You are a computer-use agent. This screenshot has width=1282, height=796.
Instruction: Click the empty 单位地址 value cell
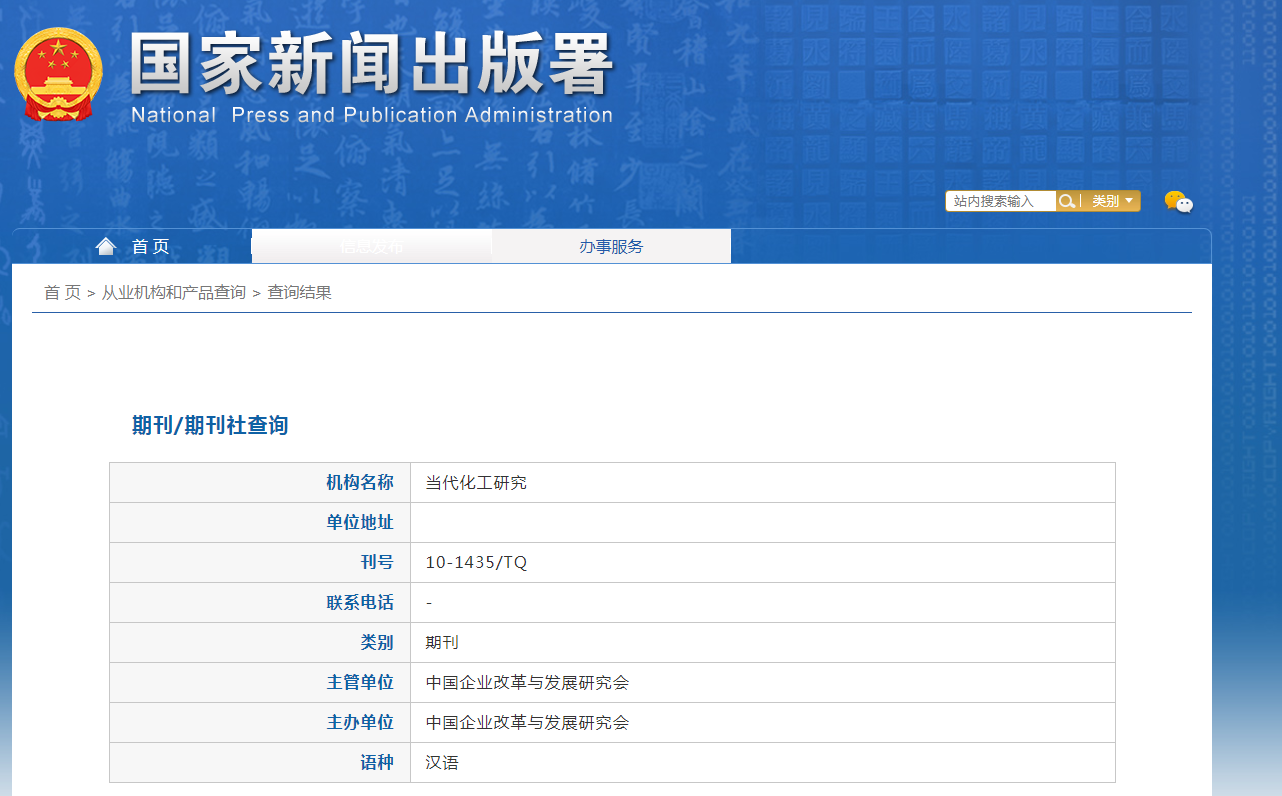tap(762, 522)
